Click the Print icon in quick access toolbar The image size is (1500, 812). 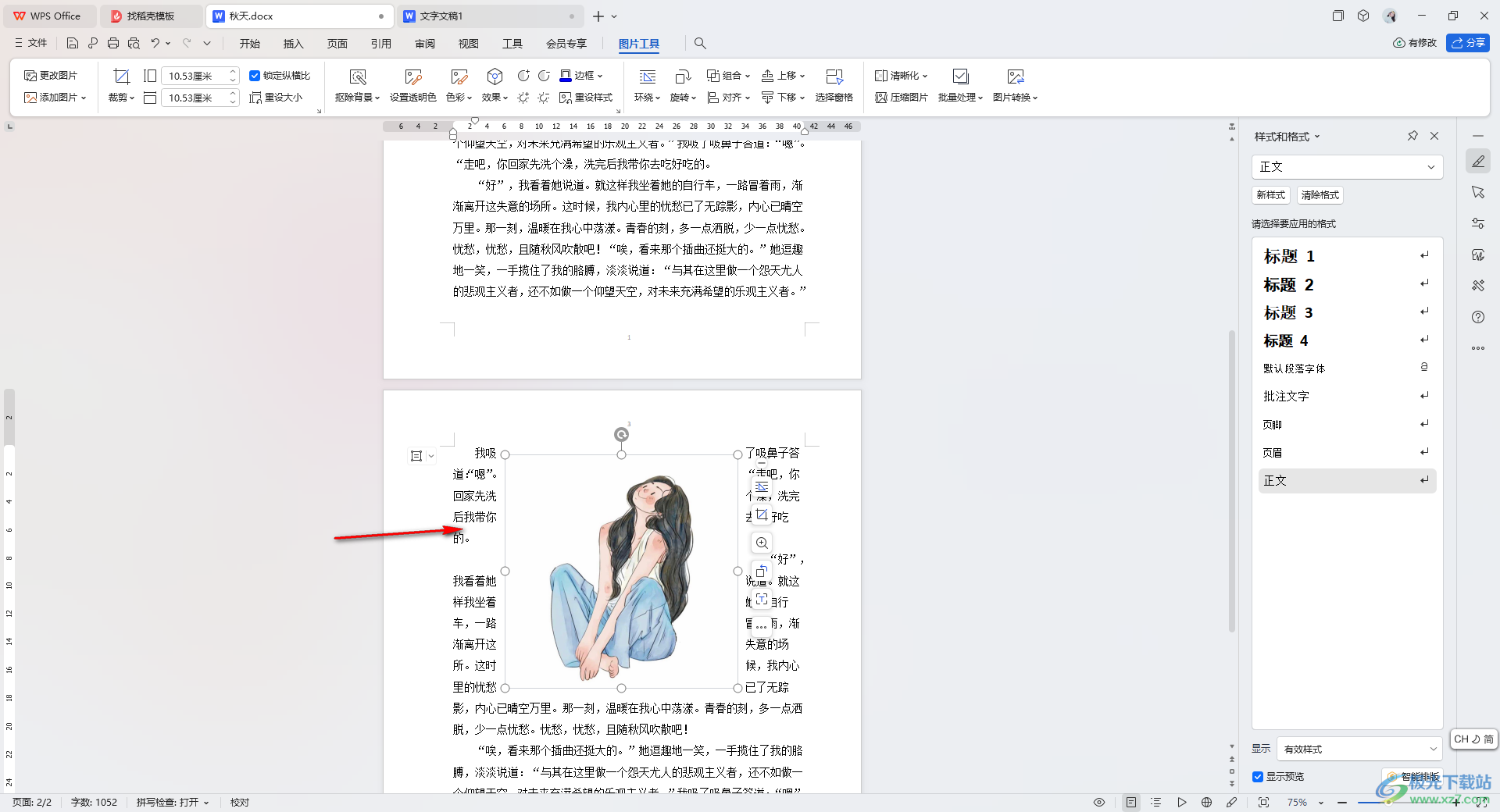tap(113, 43)
